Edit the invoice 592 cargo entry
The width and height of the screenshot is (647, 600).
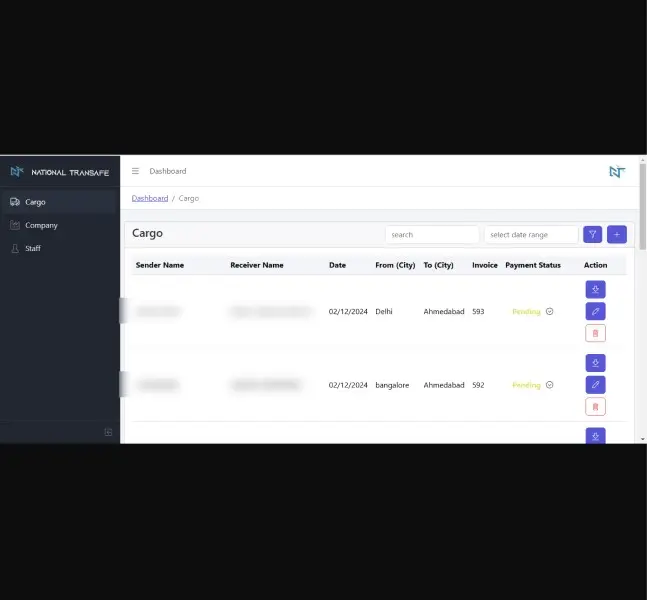pyautogui.click(x=595, y=385)
